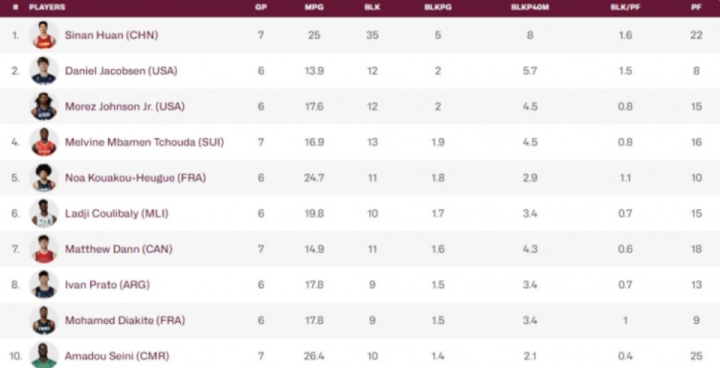Sort by BLKP40M column header

point(530,7)
